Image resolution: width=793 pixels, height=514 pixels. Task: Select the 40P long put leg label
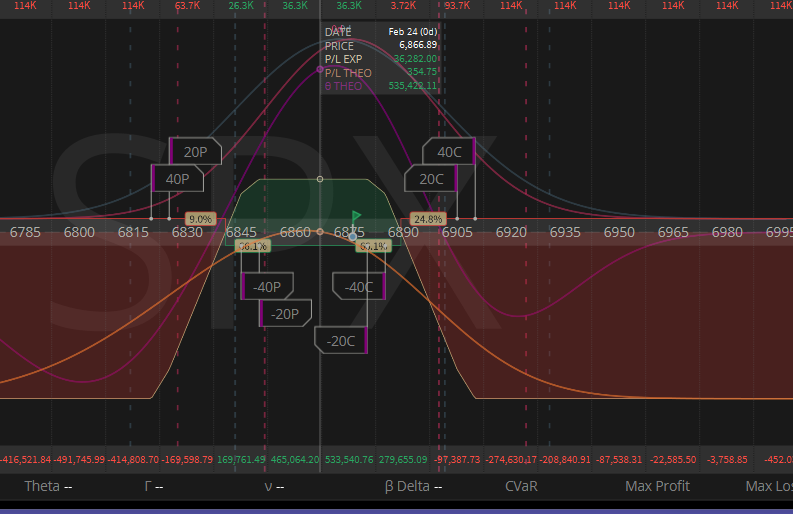point(178,179)
